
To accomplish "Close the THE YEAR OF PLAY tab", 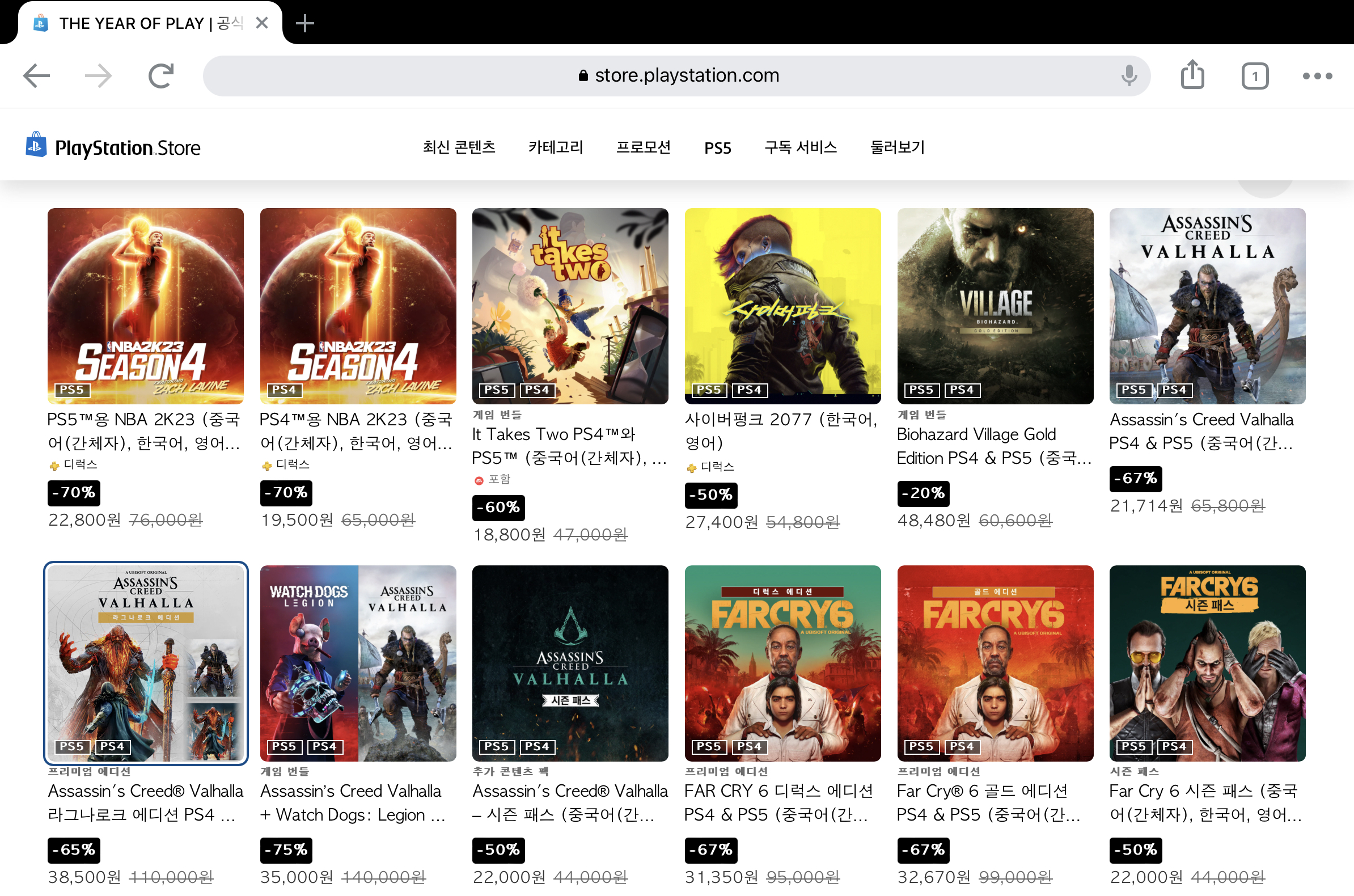I will 261,23.
